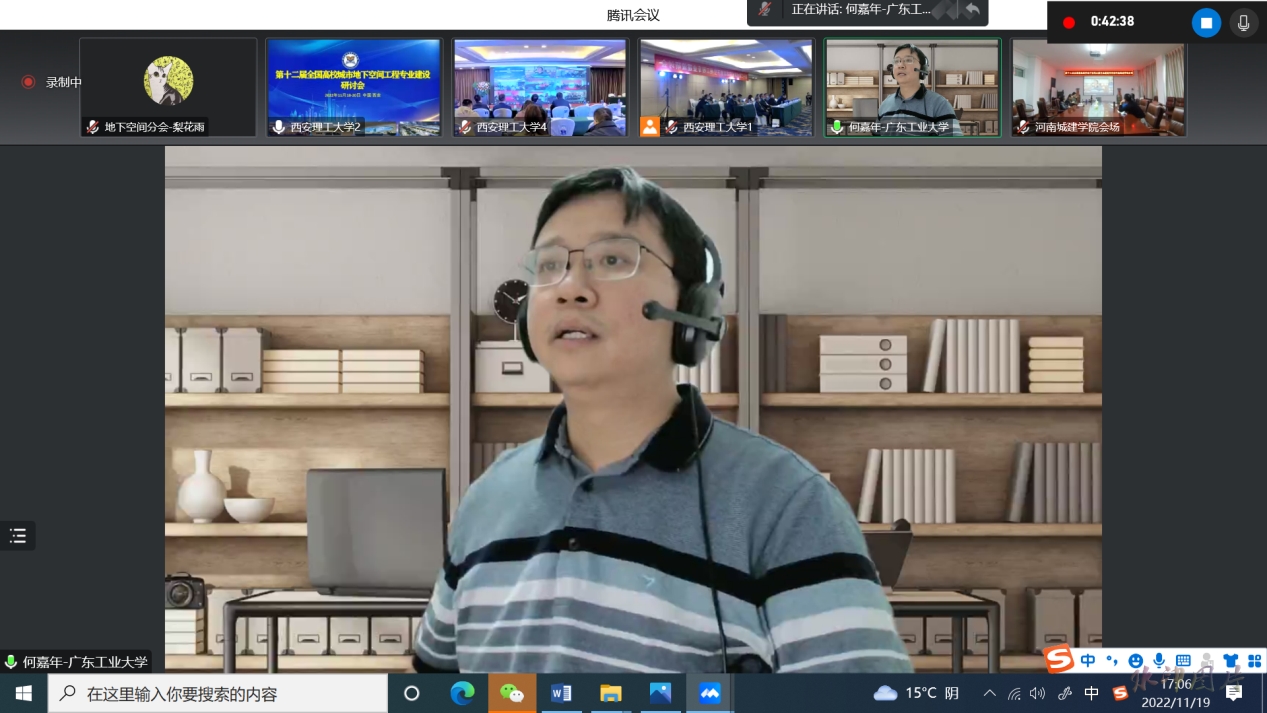Open the volume control in system tray

[1038, 693]
